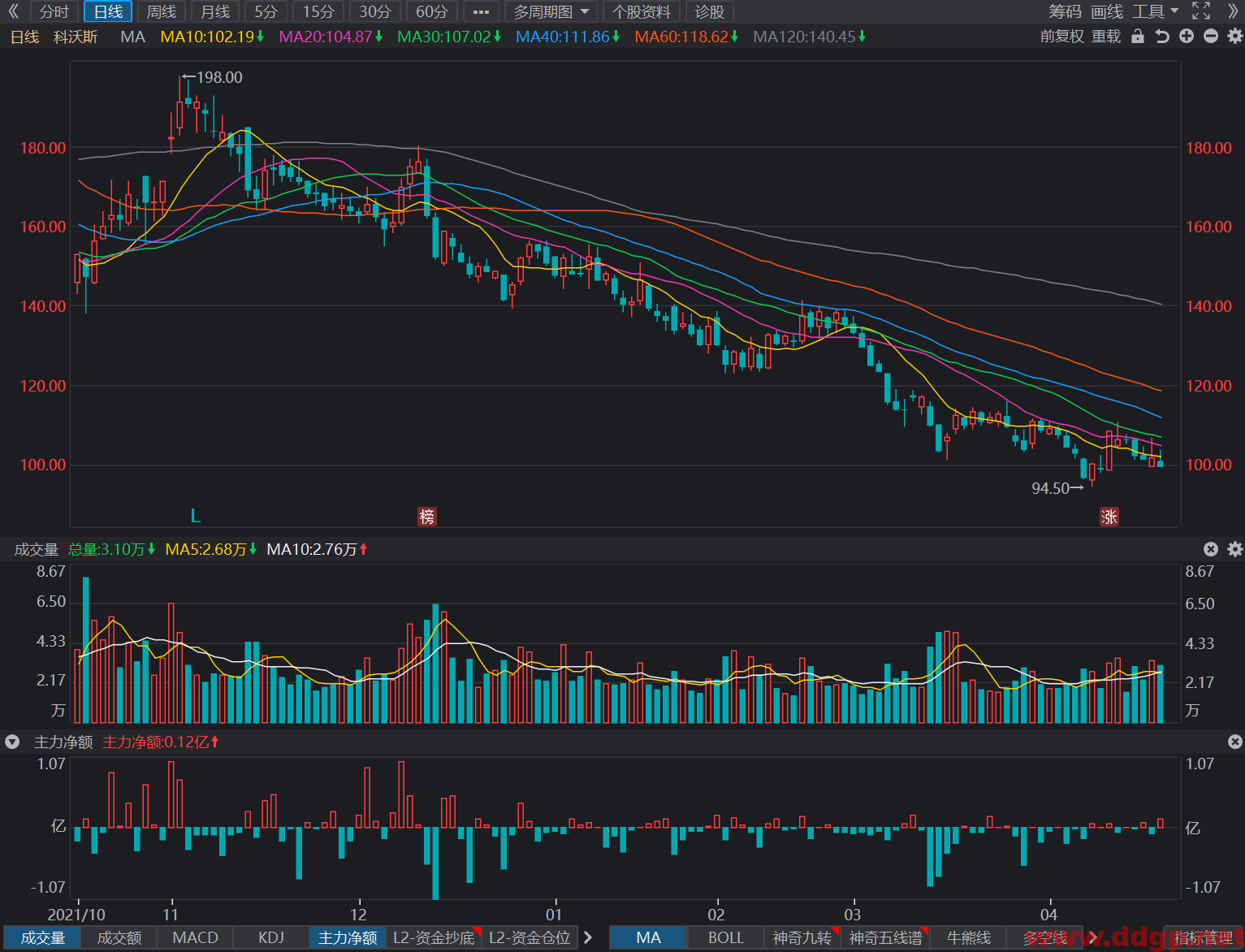Click the undo arrow icon
1245x952 pixels.
point(1162,37)
